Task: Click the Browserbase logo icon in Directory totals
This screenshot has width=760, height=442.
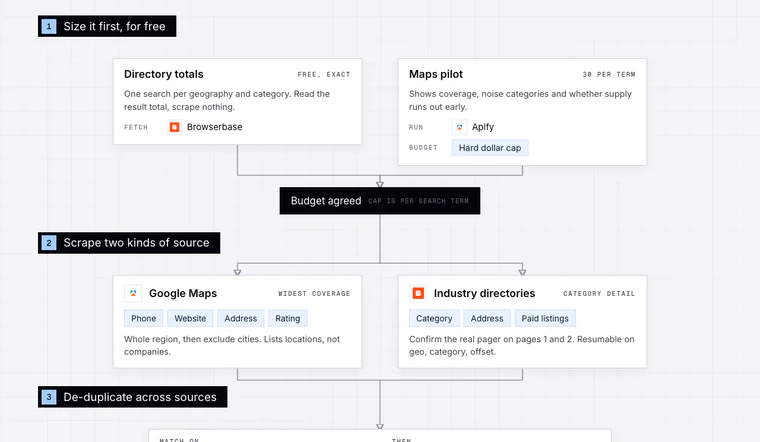Action: [x=174, y=127]
